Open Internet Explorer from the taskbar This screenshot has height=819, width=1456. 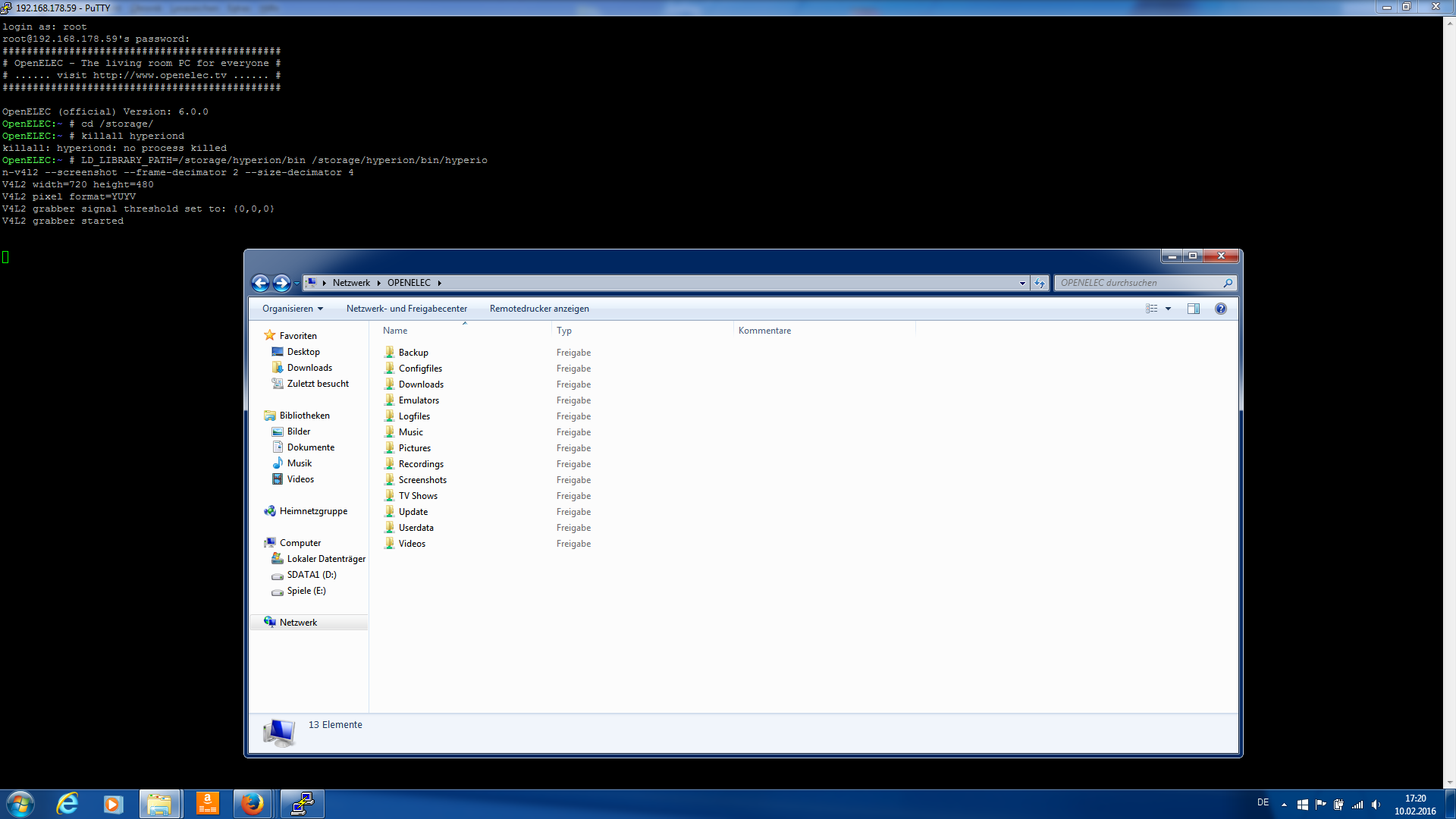(67, 803)
